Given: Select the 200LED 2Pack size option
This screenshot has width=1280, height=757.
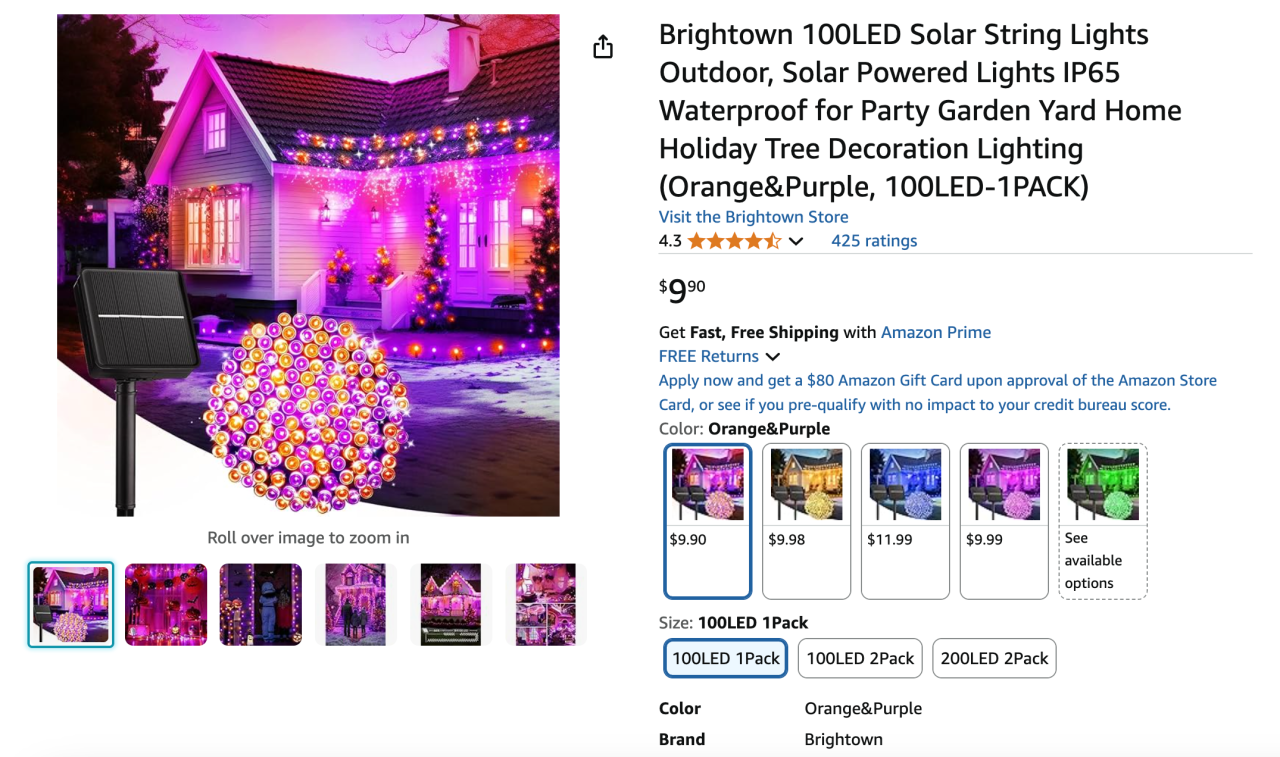Looking at the screenshot, I should [x=993, y=658].
